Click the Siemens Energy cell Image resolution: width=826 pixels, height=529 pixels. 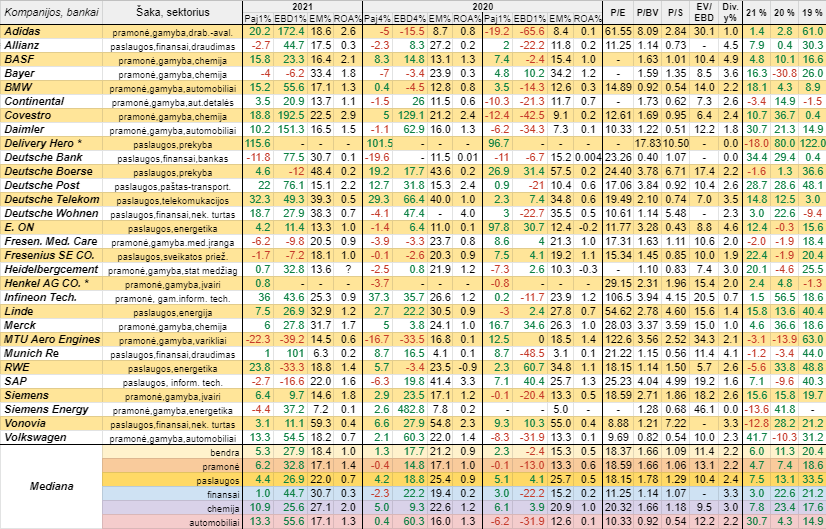pyautogui.click(x=51, y=409)
